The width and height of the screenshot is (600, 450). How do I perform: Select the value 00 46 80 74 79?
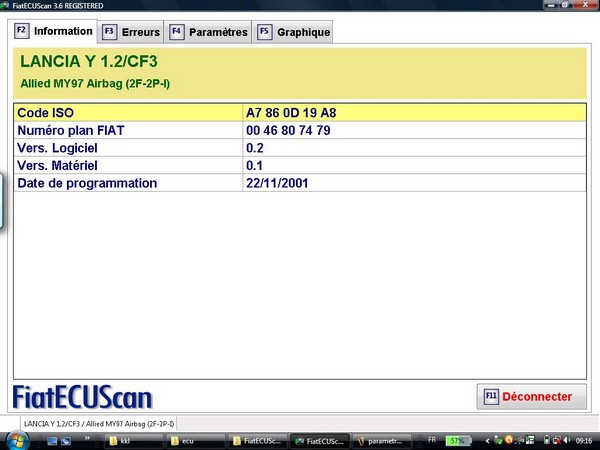tap(288, 130)
